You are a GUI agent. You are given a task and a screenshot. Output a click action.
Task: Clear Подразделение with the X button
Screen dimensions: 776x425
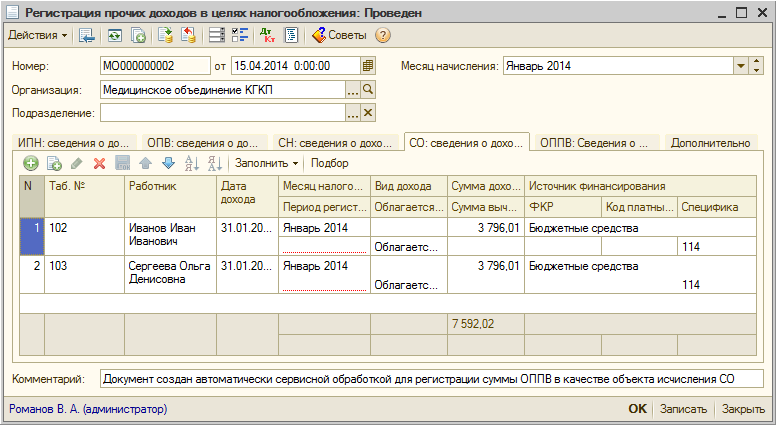point(368,112)
